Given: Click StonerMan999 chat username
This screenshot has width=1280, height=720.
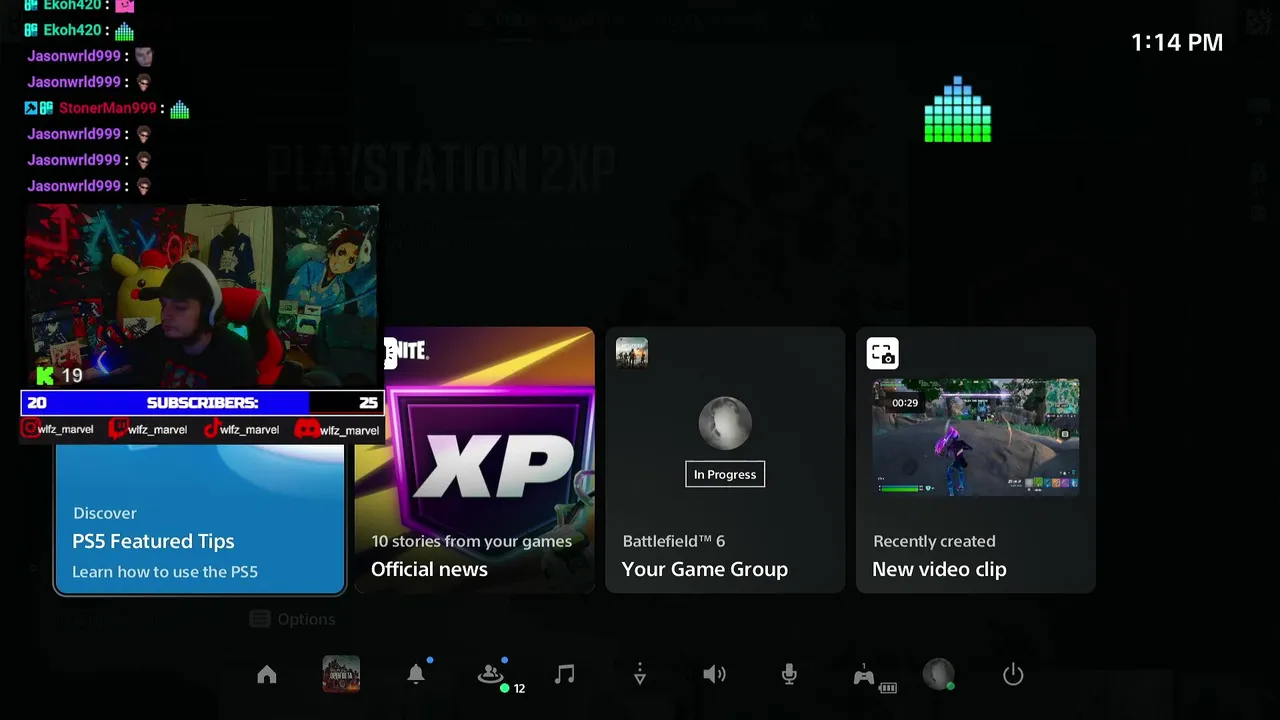Looking at the screenshot, I should pos(108,108).
